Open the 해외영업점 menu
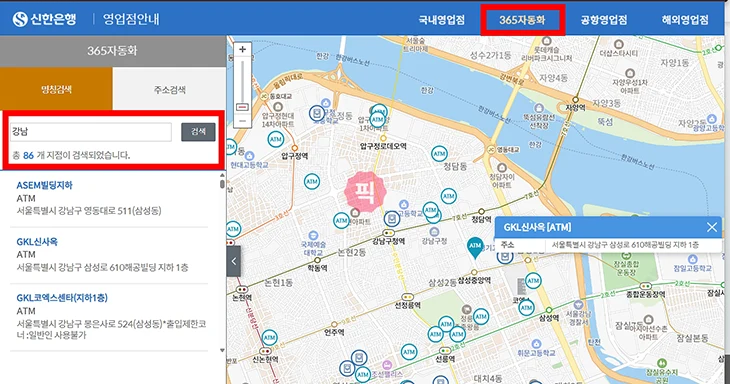The image size is (730, 384). pyautogui.click(x=685, y=20)
